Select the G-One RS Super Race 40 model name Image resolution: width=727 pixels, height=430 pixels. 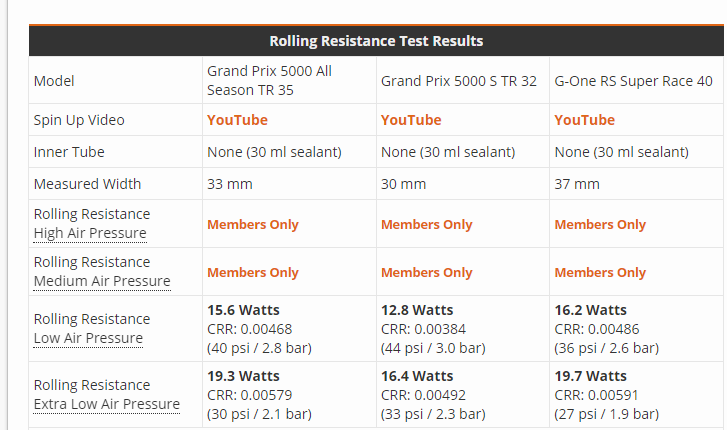(634, 81)
